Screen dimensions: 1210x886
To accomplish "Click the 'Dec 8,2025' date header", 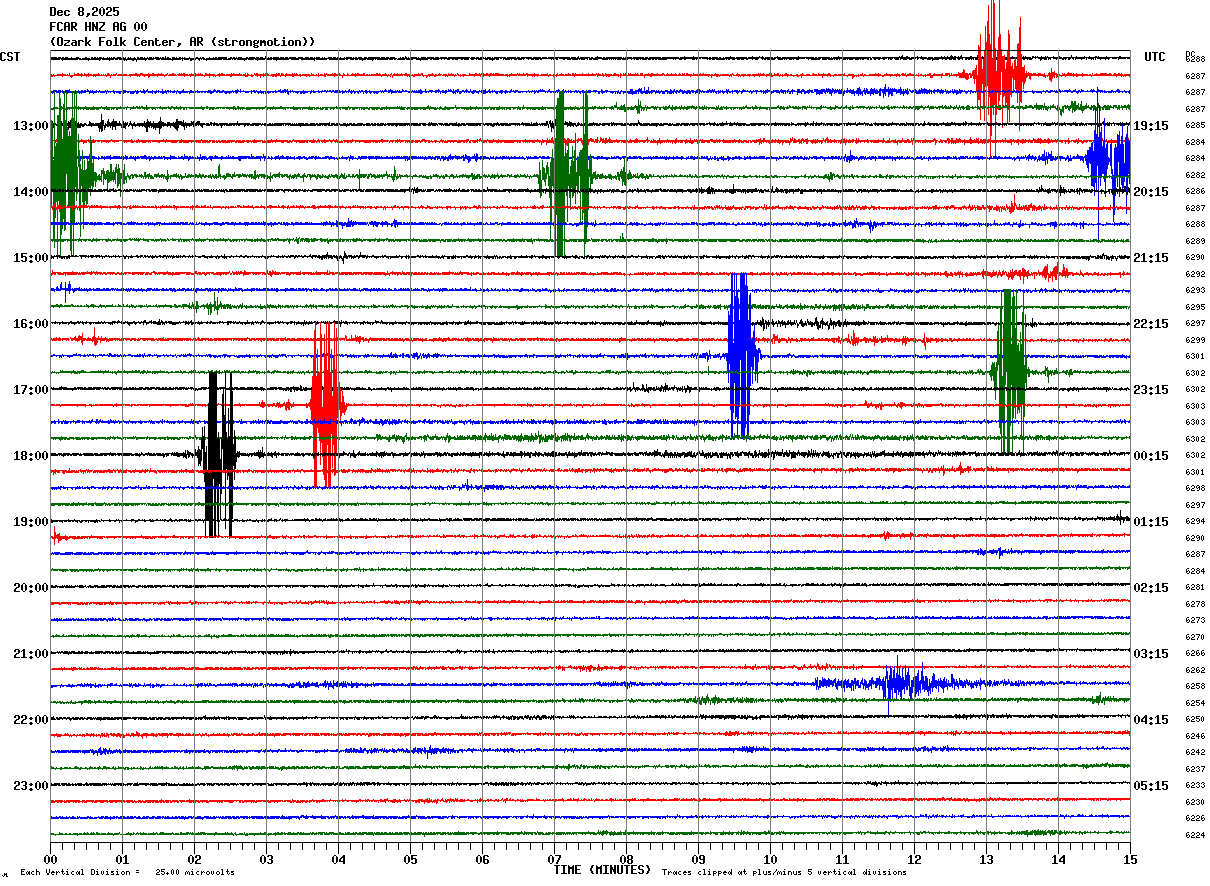I will (84, 12).
